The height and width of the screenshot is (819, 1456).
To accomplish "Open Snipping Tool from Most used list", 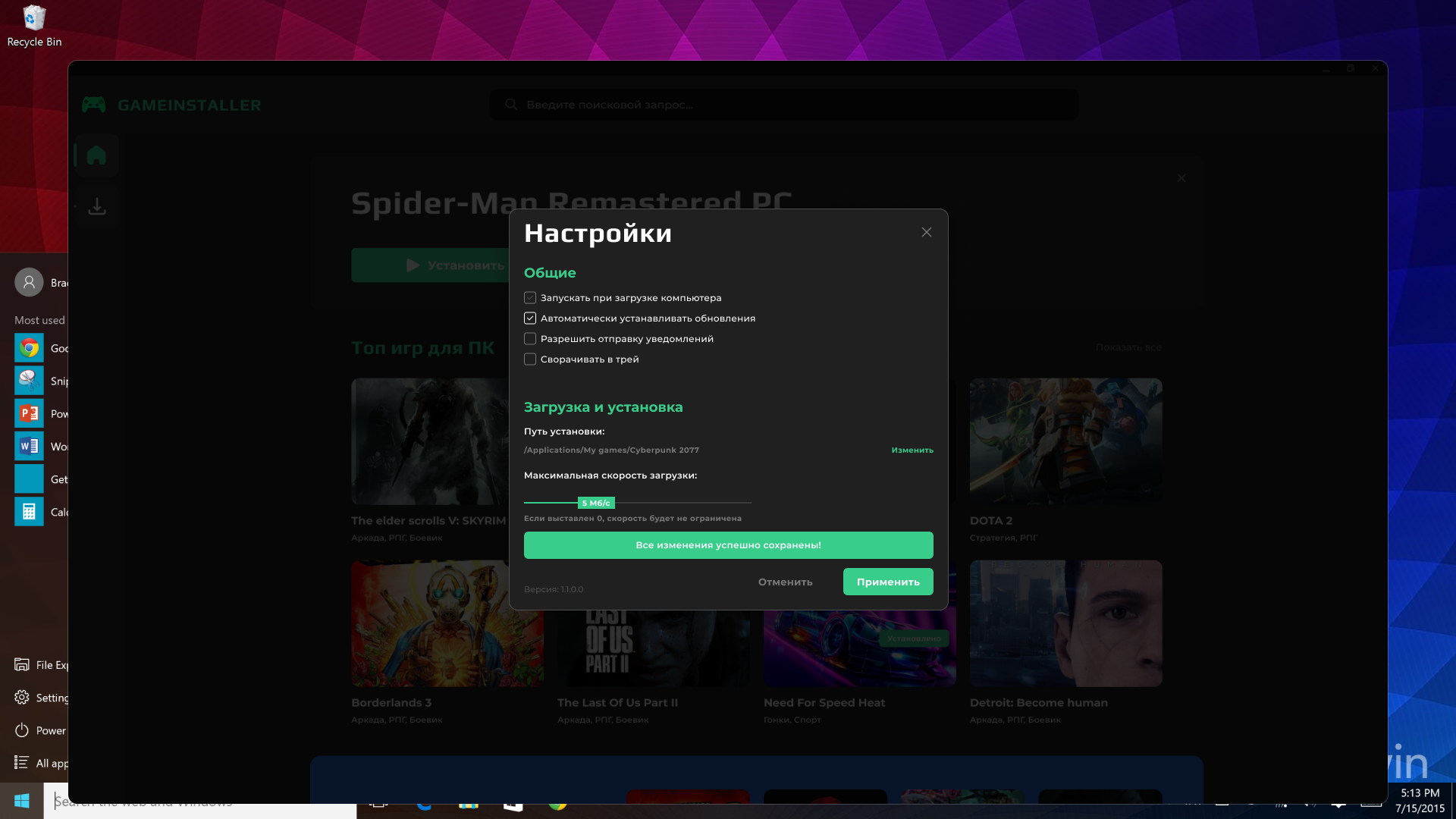I will tap(29, 381).
